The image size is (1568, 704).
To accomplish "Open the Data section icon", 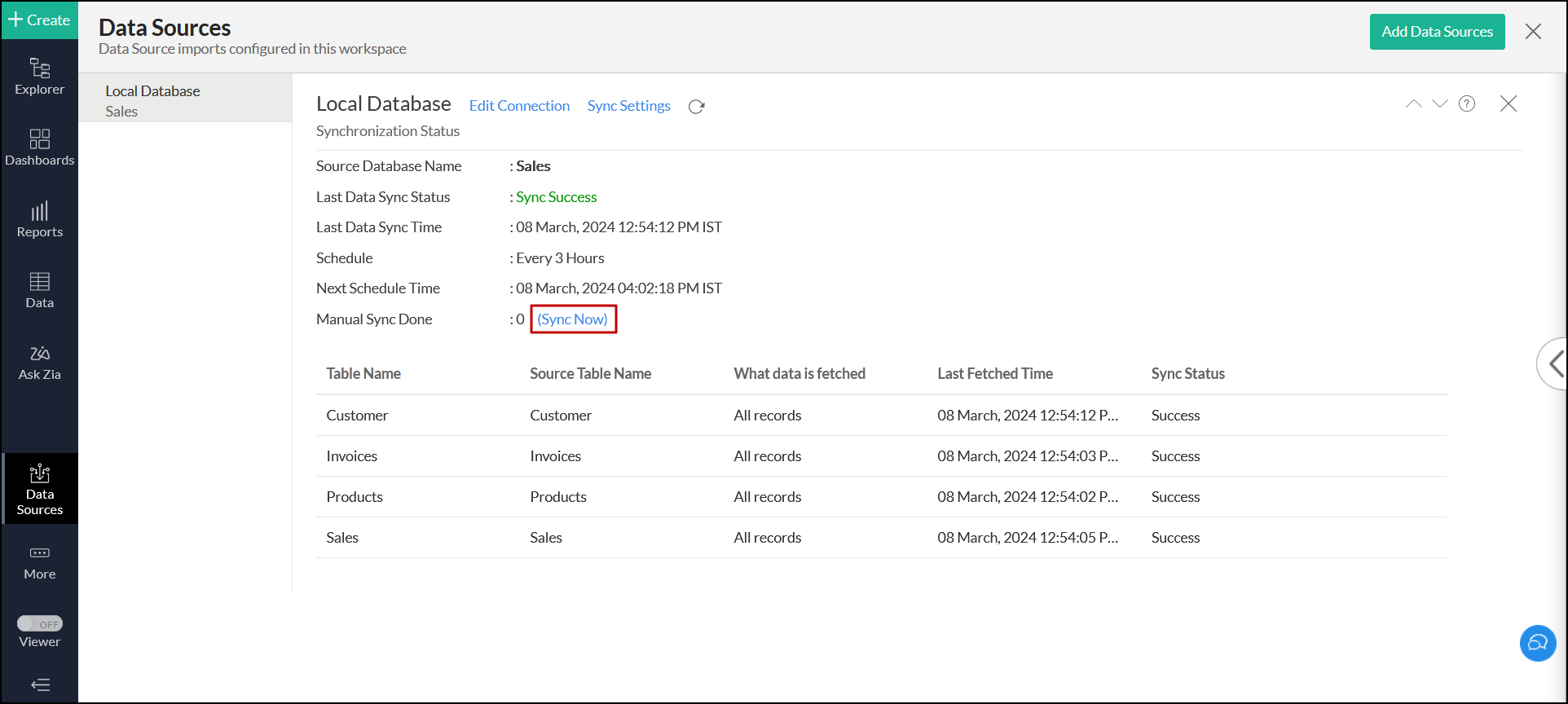I will 39,290.
